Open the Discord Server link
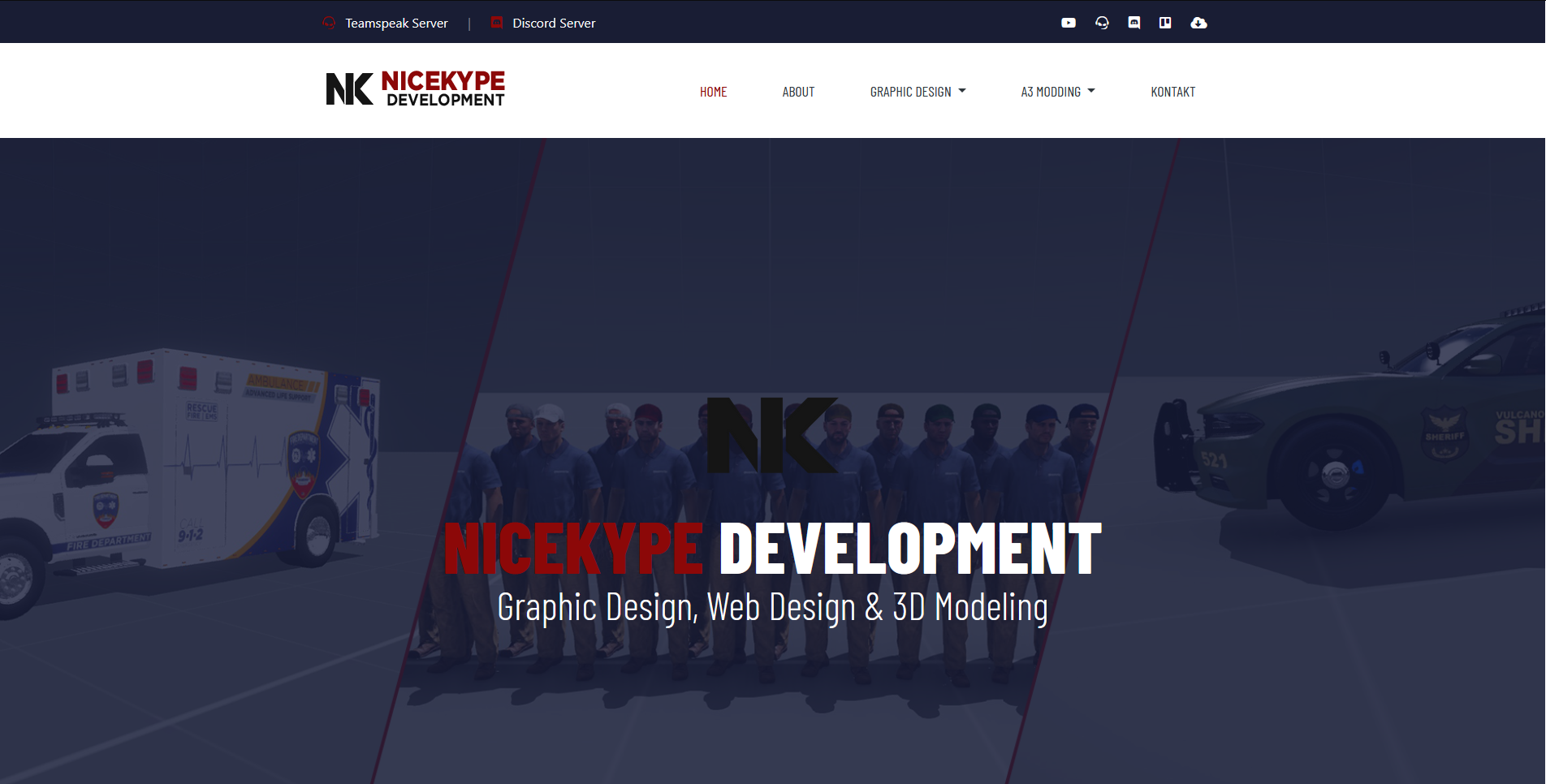This screenshot has width=1546, height=784. [554, 24]
